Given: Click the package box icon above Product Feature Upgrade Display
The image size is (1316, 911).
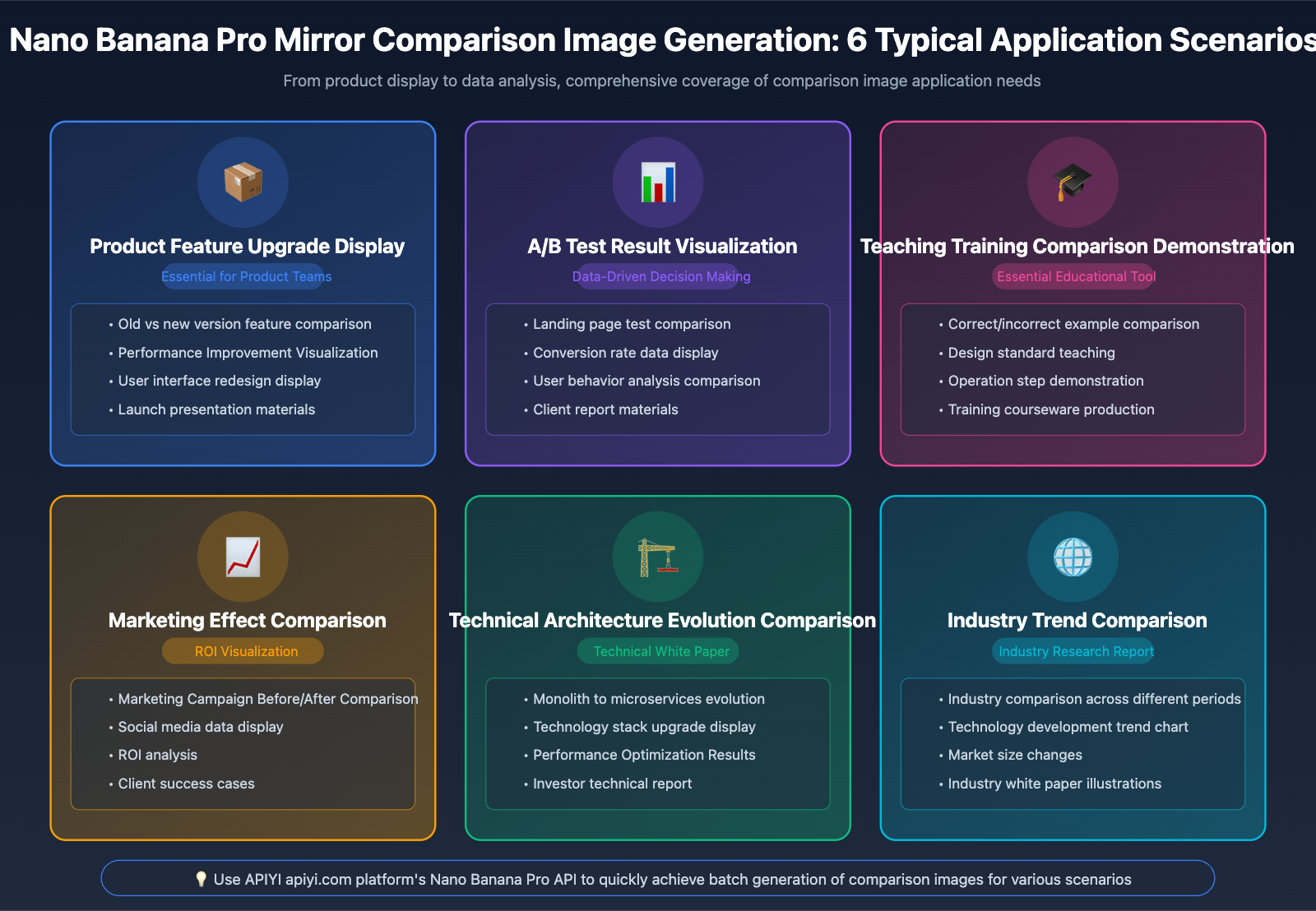Looking at the screenshot, I should [x=243, y=183].
